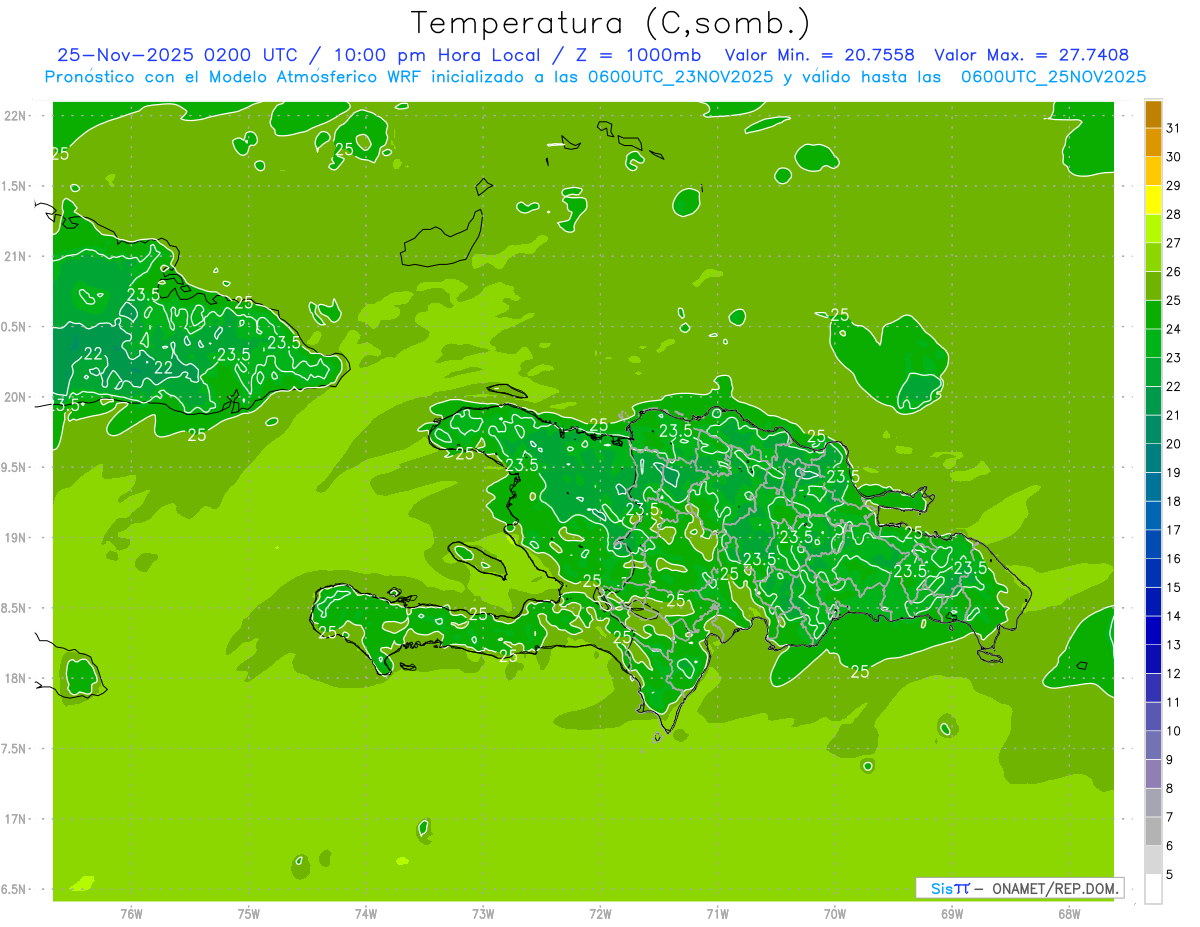This screenshot has height=927, width=1200.
Task: Click the '17N' latitude axis label
Action: coord(17,820)
